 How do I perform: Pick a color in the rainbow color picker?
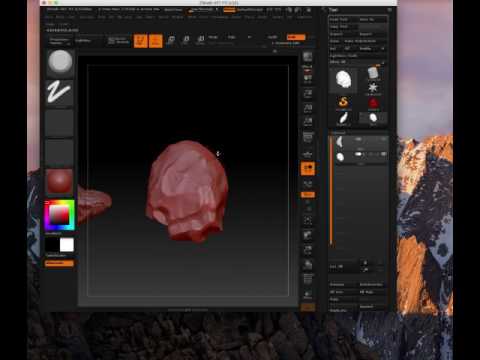(59, 215)
